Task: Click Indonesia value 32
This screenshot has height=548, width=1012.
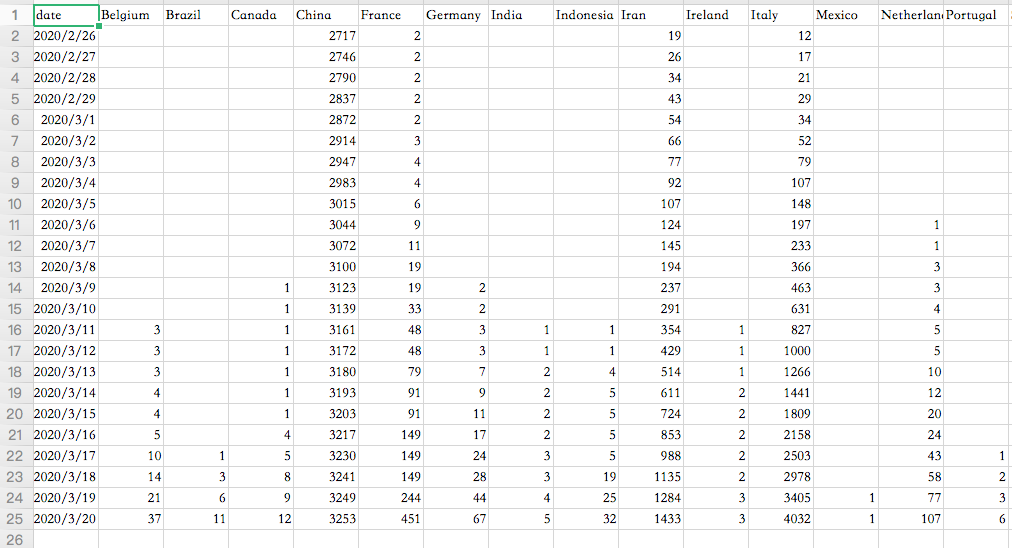Action: [587, 519]
